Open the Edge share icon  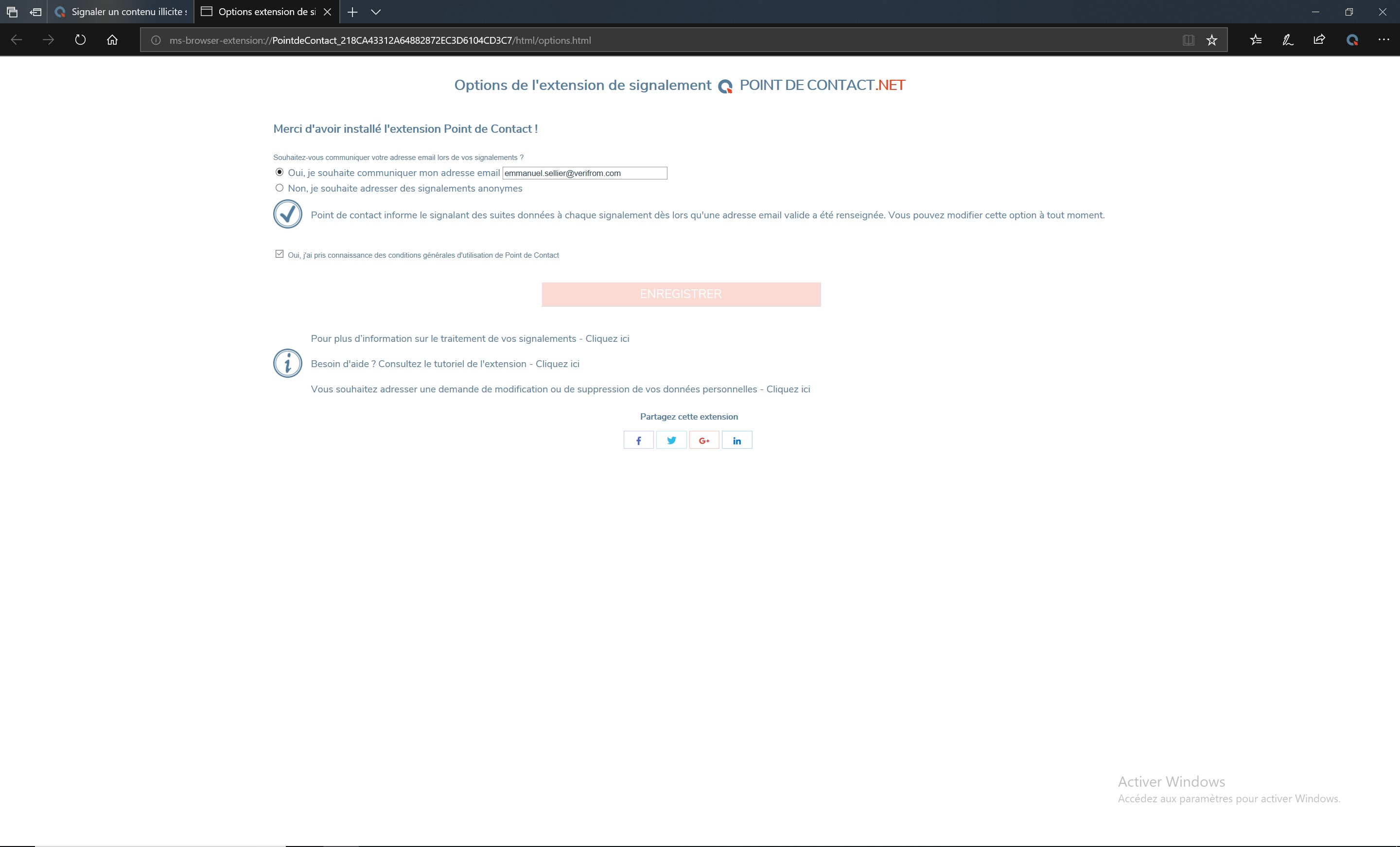1319,40
